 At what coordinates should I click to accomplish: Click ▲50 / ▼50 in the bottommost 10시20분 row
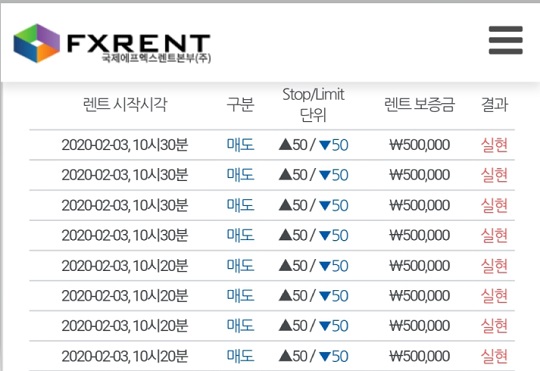313,356
